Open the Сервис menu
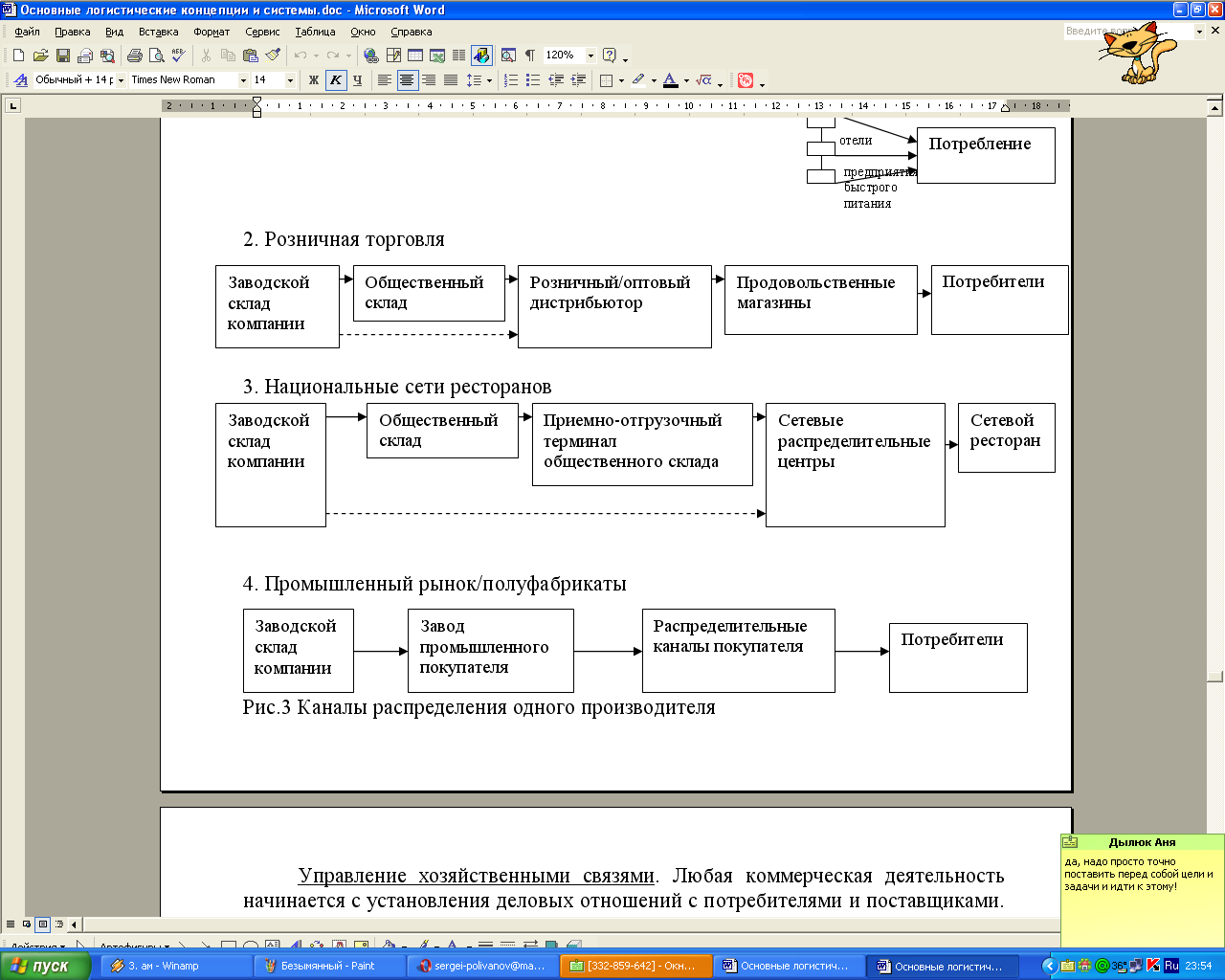Viewport: 1225px width, 980px height. [262, 32]
